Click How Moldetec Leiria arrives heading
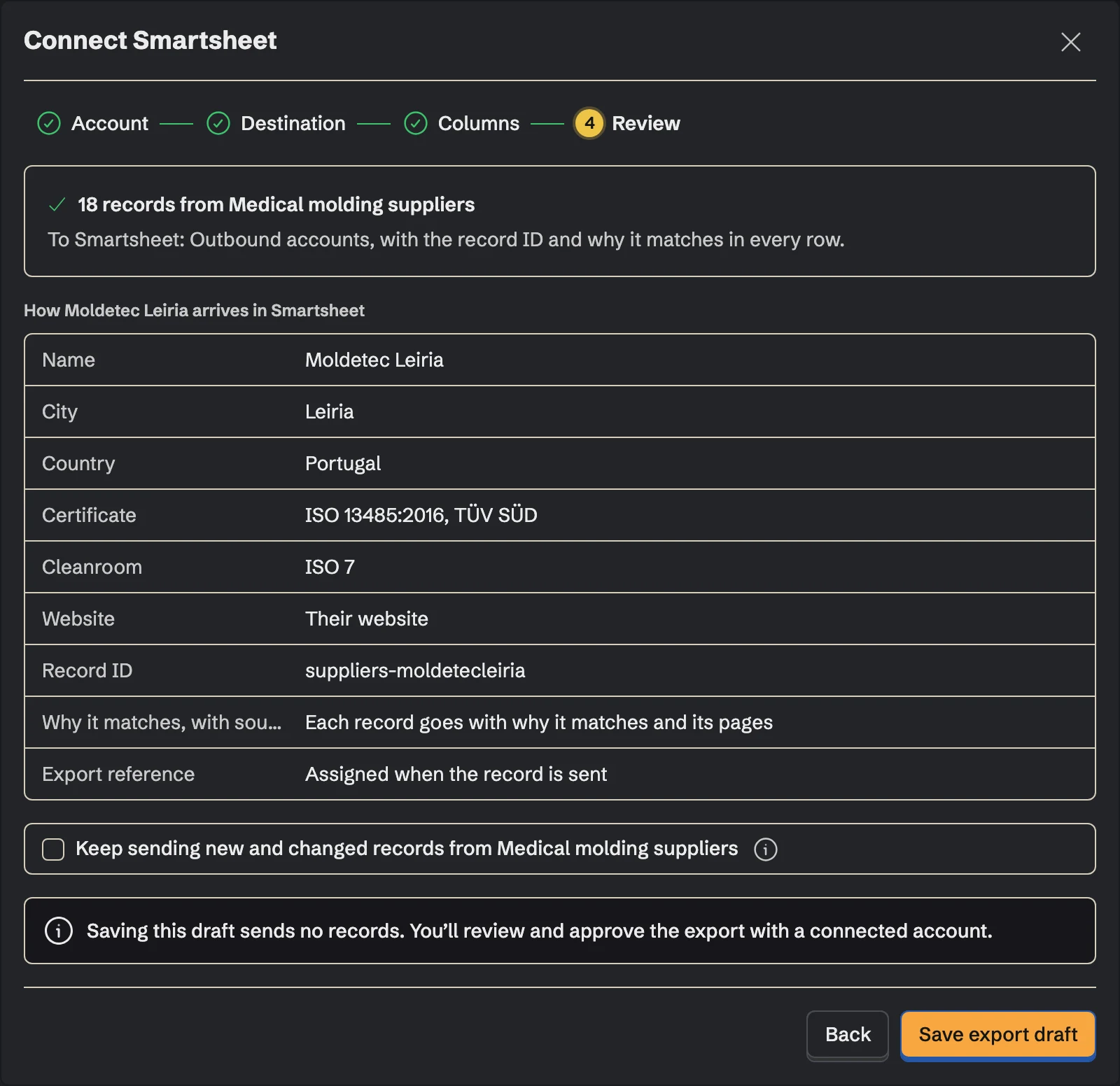 tap(194, 310)
